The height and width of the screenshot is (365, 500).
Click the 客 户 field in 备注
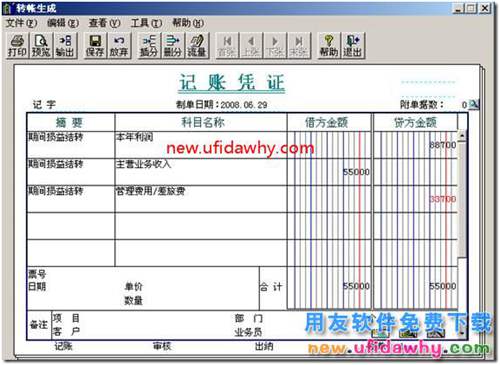[66, 331]
